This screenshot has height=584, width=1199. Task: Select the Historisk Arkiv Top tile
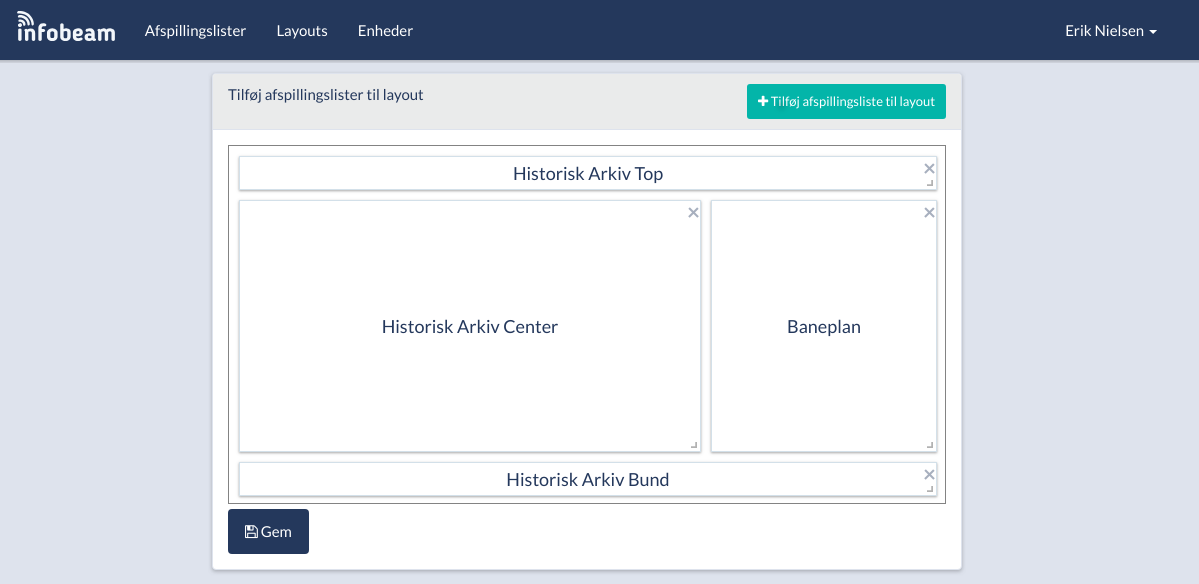tap(587, 174)
